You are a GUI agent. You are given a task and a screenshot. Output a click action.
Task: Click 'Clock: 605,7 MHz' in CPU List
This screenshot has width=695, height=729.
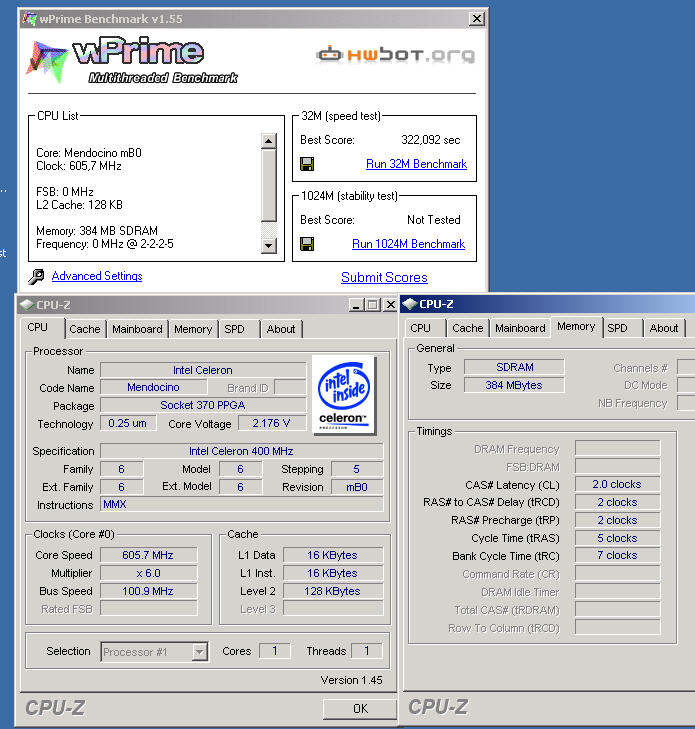[79, 166]
